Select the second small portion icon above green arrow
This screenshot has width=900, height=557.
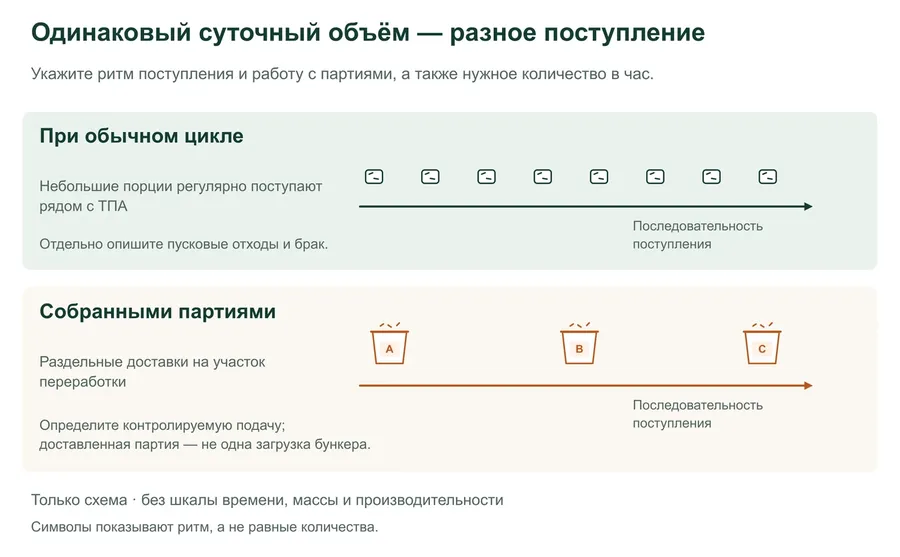(x=430, y=176)
